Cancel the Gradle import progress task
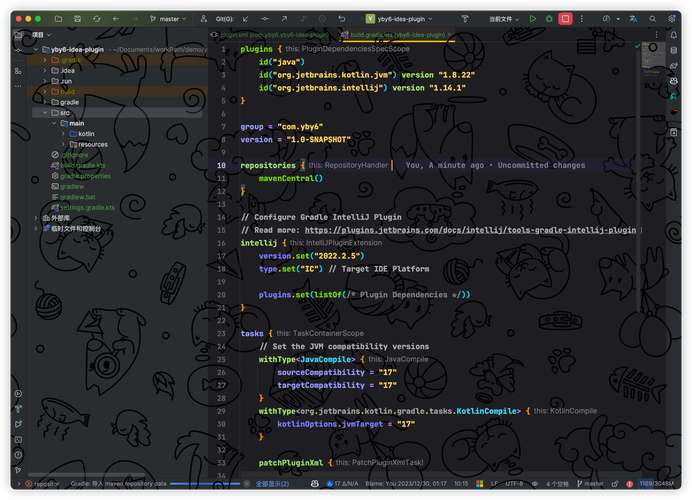Screen dimensions: 692x500 tap(247, 484)
